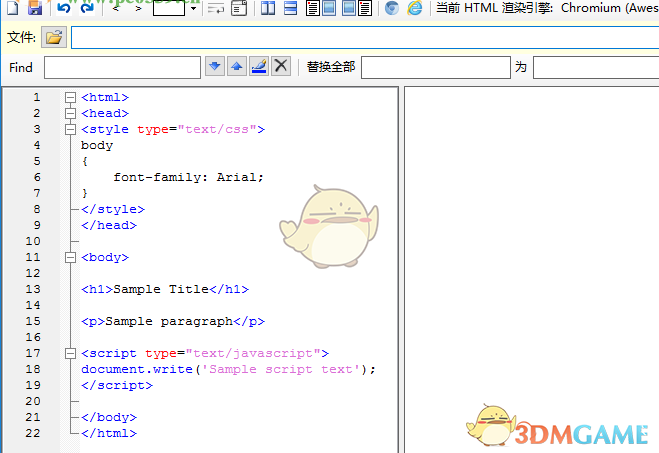
Task: Select editor-left preview-right layout icon
Action: pyautogui.click(x=321, y=8)
